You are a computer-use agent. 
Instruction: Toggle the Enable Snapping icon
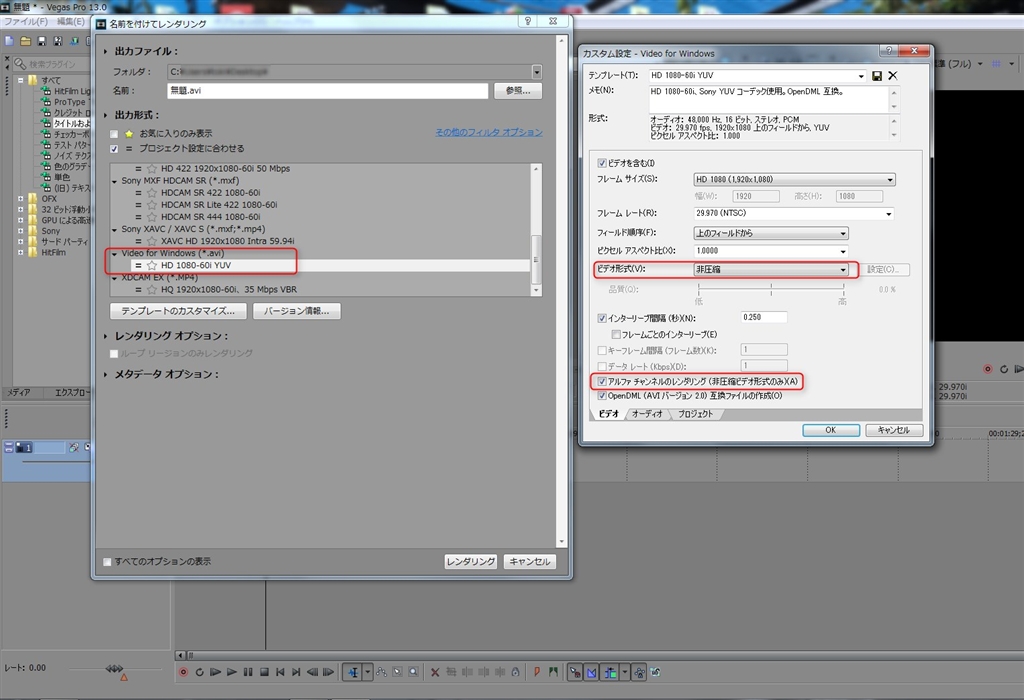point(575,672)
